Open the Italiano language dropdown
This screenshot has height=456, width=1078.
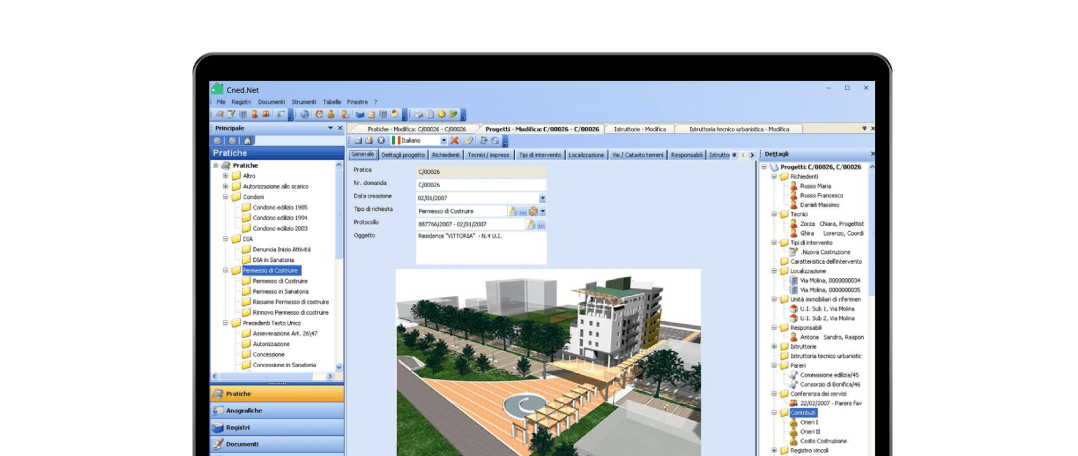[443, 141]
